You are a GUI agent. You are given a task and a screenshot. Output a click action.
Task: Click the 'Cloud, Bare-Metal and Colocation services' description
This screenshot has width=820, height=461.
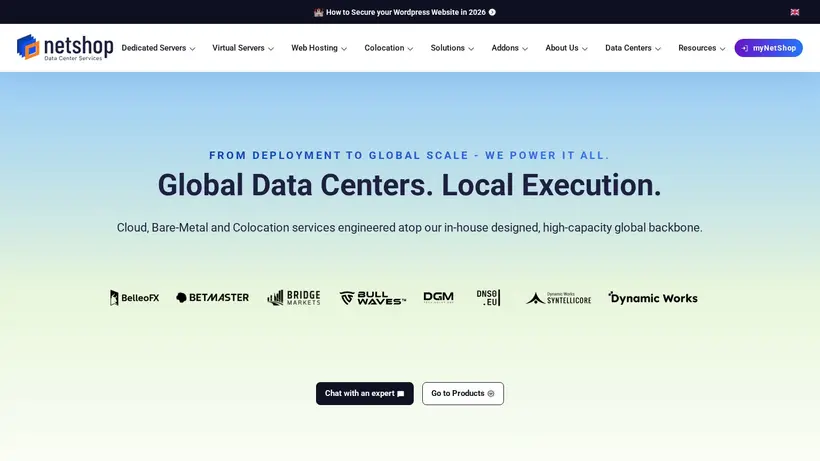click(x=409, y=227)
